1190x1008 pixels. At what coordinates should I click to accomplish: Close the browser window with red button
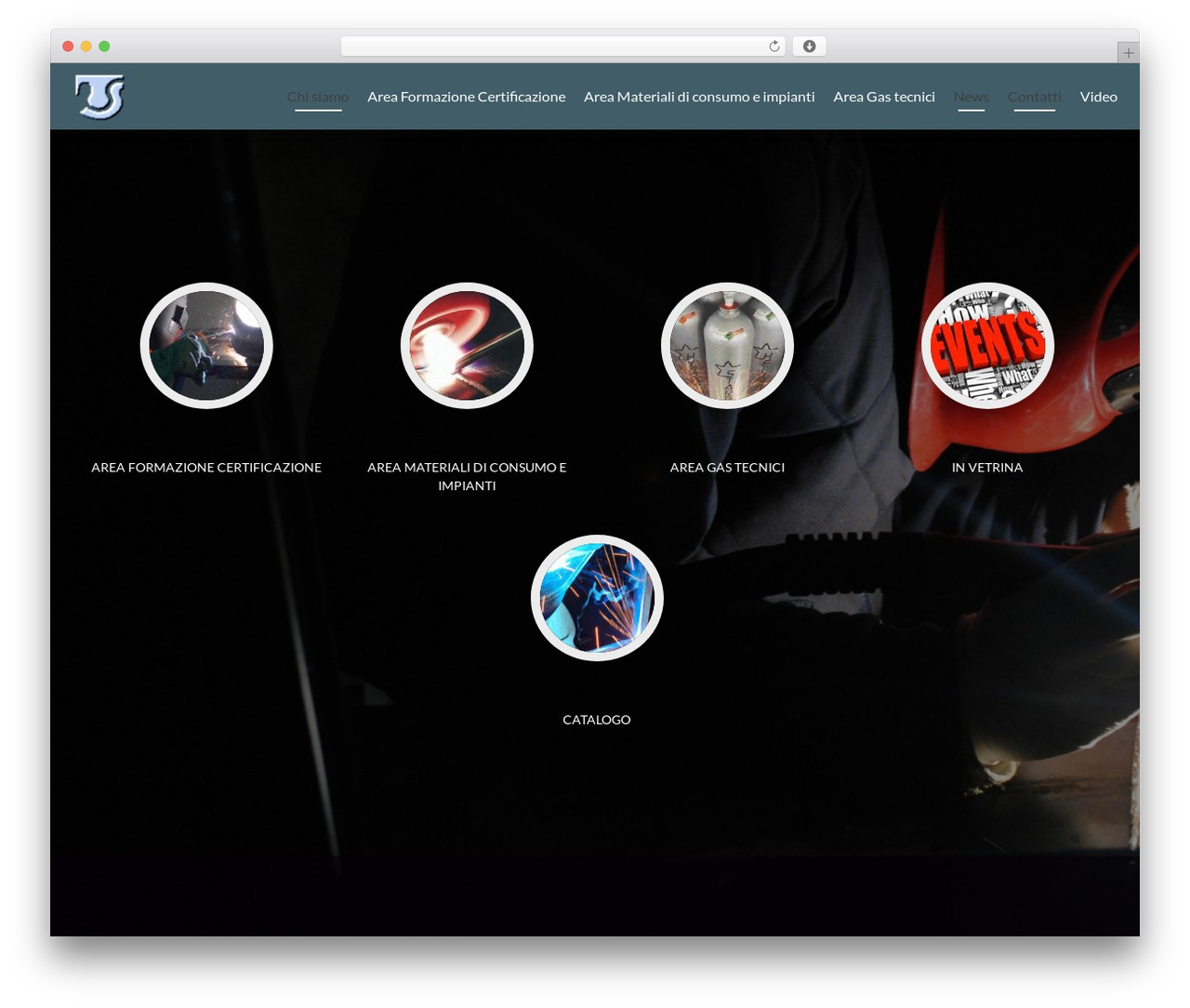[x=68, y=46]
